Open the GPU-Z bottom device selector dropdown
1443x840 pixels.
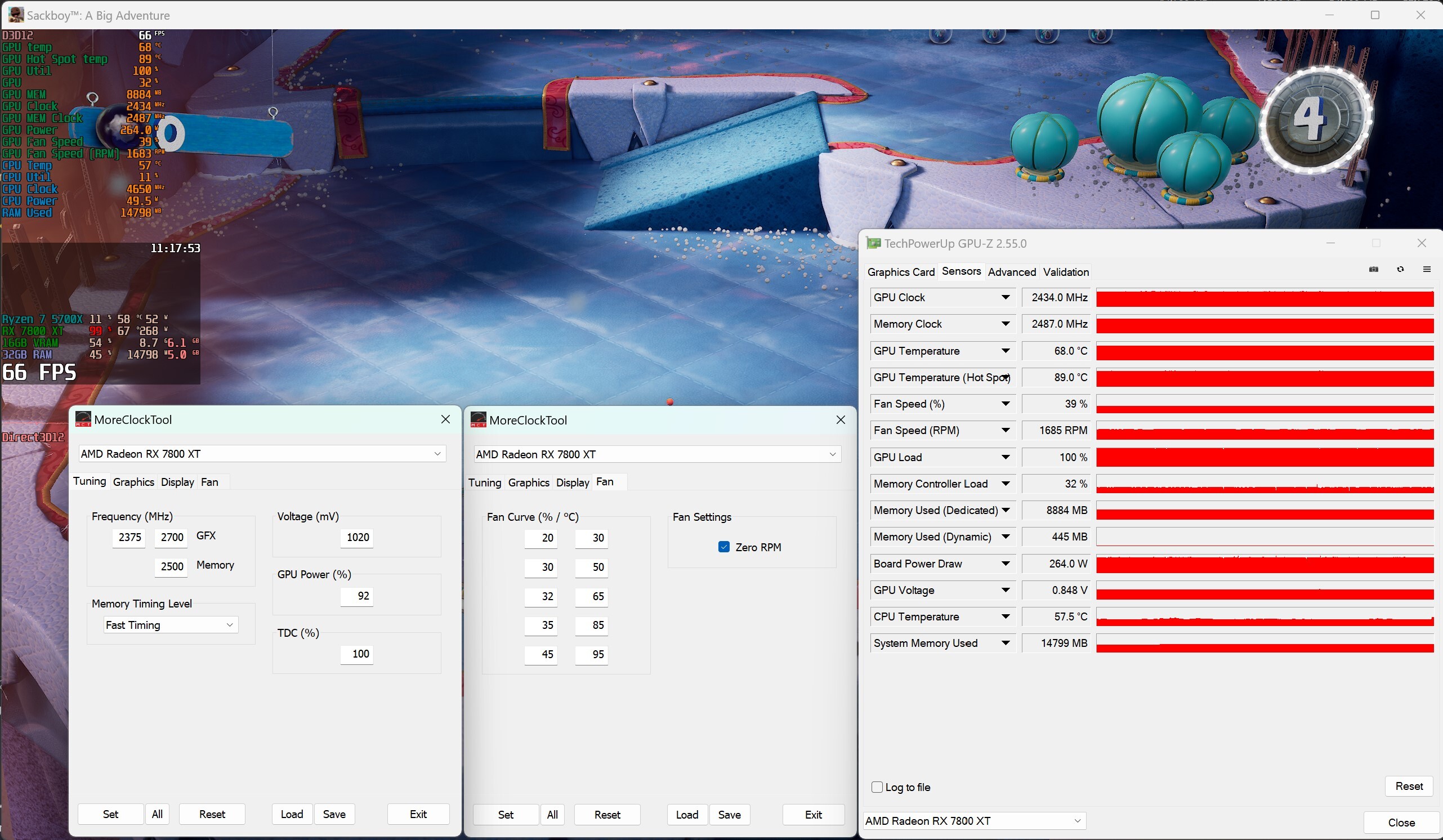[974, 820]
